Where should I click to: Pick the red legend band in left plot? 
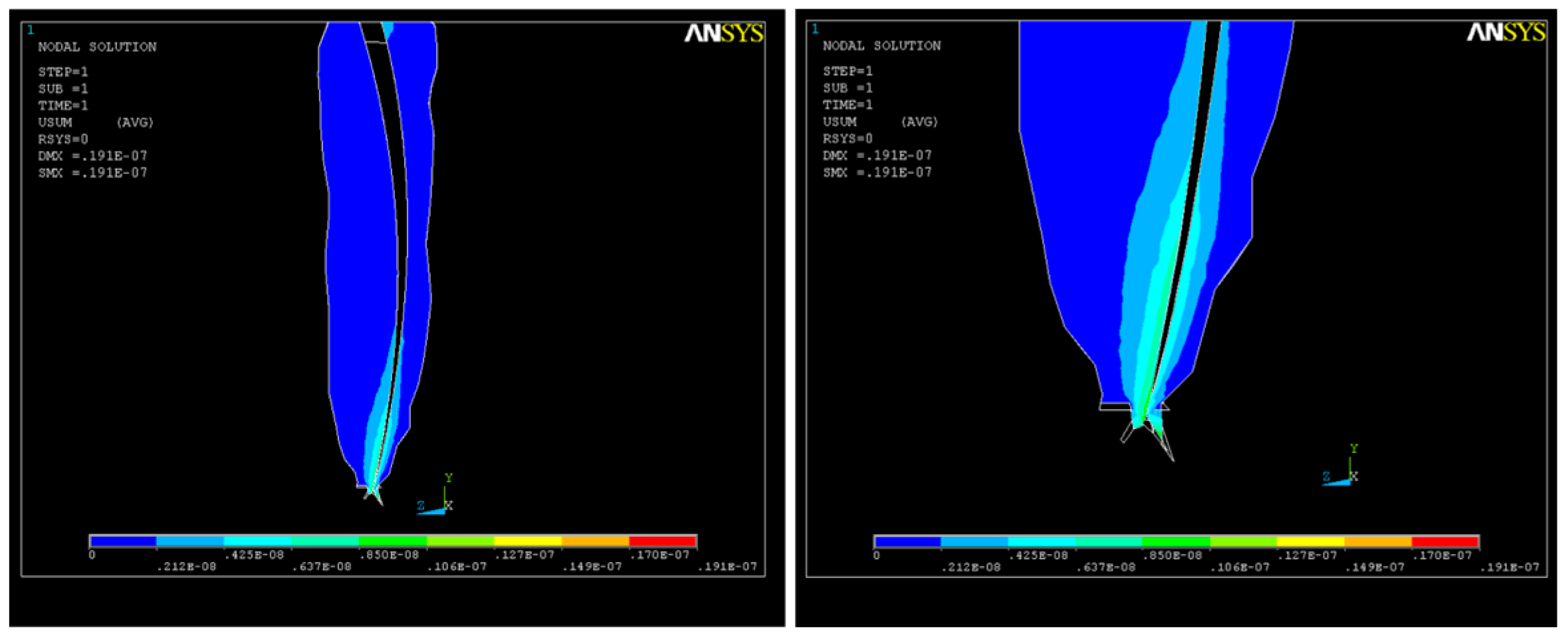[x=662, y=541]
